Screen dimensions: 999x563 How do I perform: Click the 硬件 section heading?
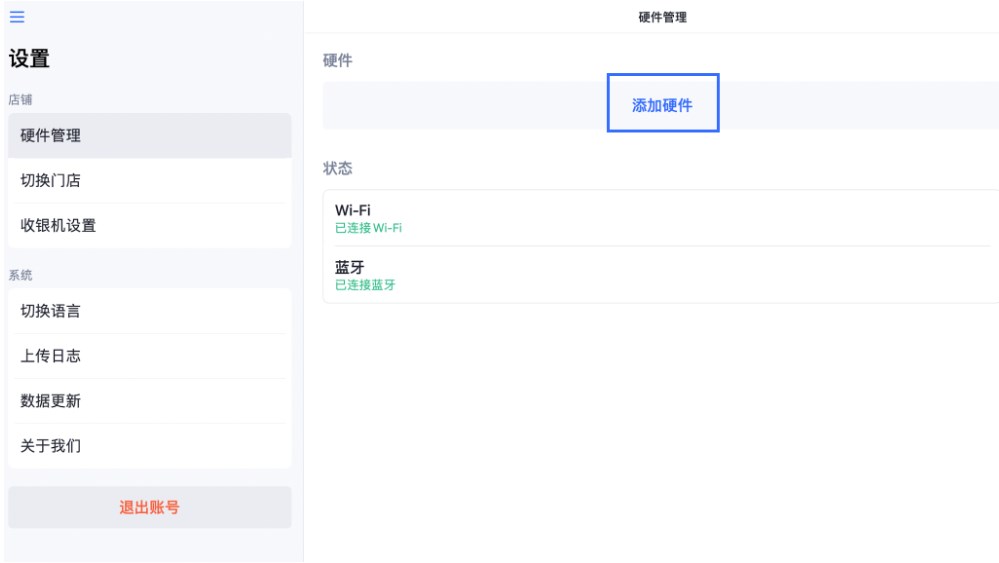(x=338, y=61)
